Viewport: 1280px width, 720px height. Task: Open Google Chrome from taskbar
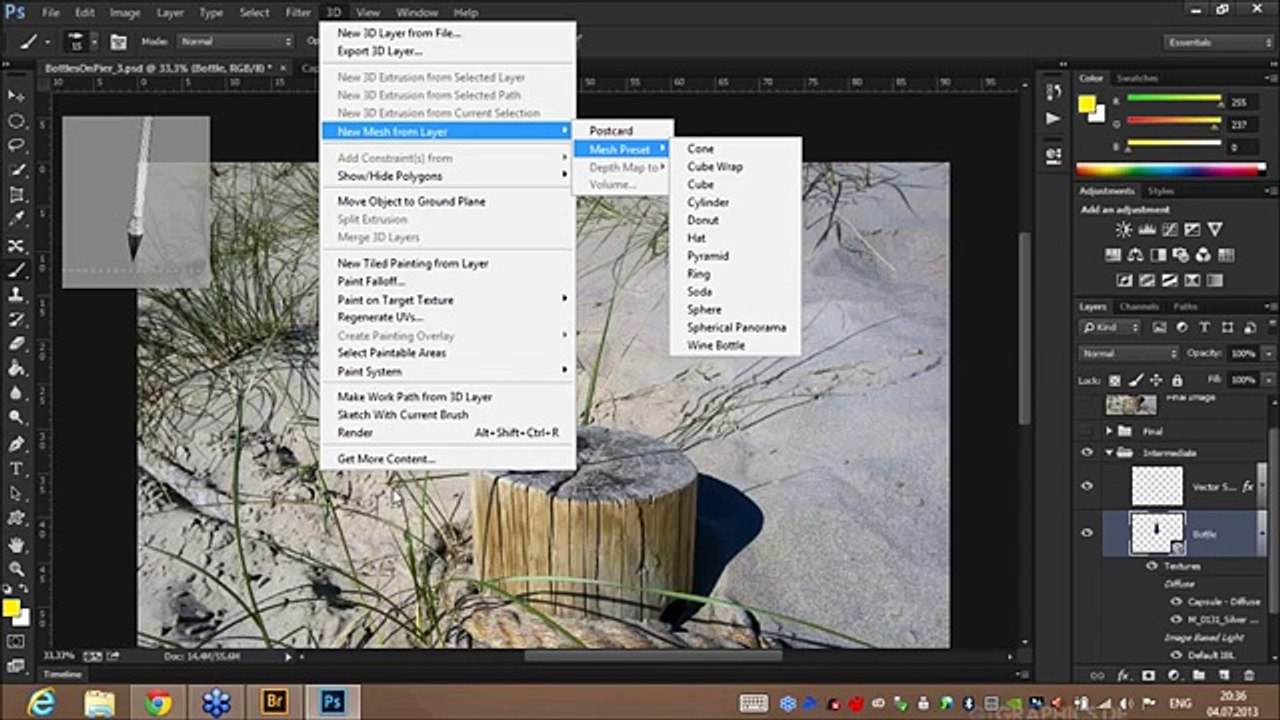(157, 702)
